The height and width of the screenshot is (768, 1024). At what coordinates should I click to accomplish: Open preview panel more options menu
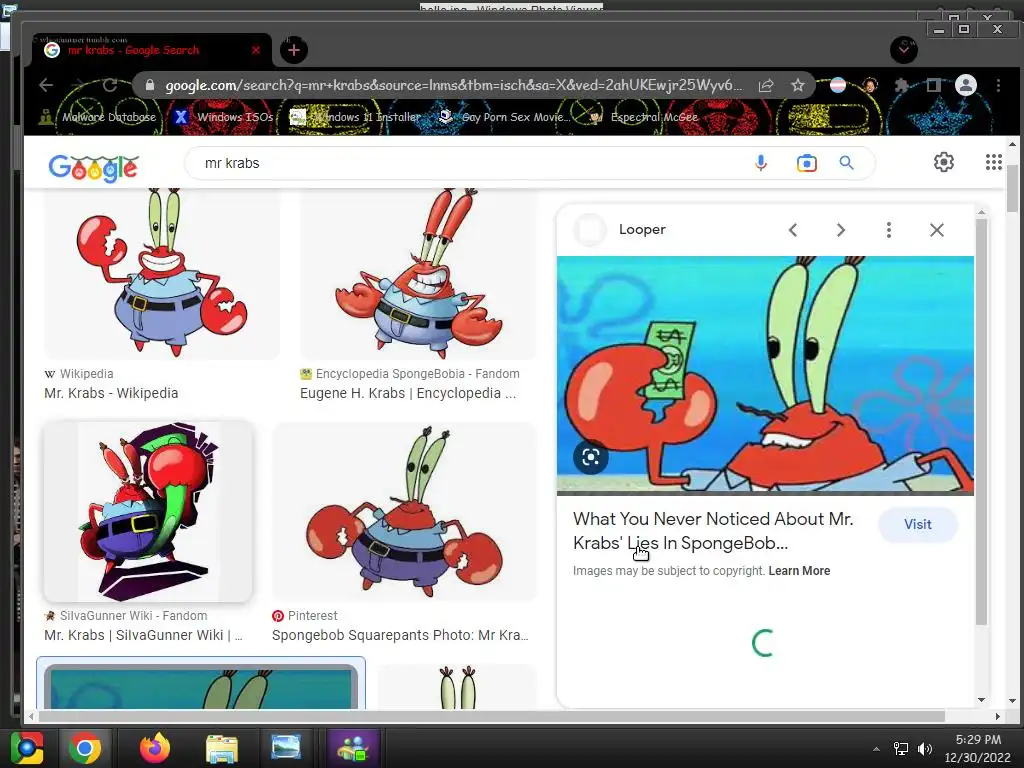pos(888,230)
